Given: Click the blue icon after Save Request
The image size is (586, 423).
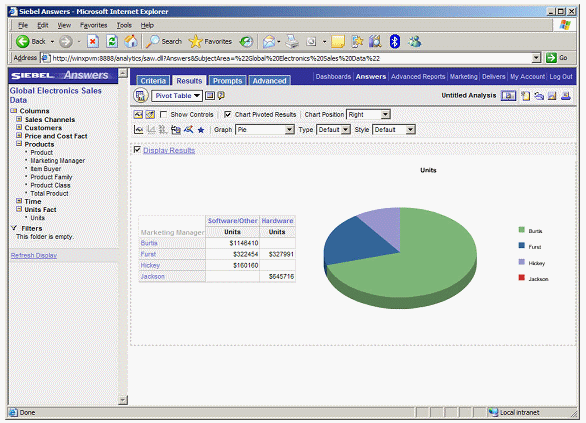Looking at the screenshot, I should pos(566,96).
